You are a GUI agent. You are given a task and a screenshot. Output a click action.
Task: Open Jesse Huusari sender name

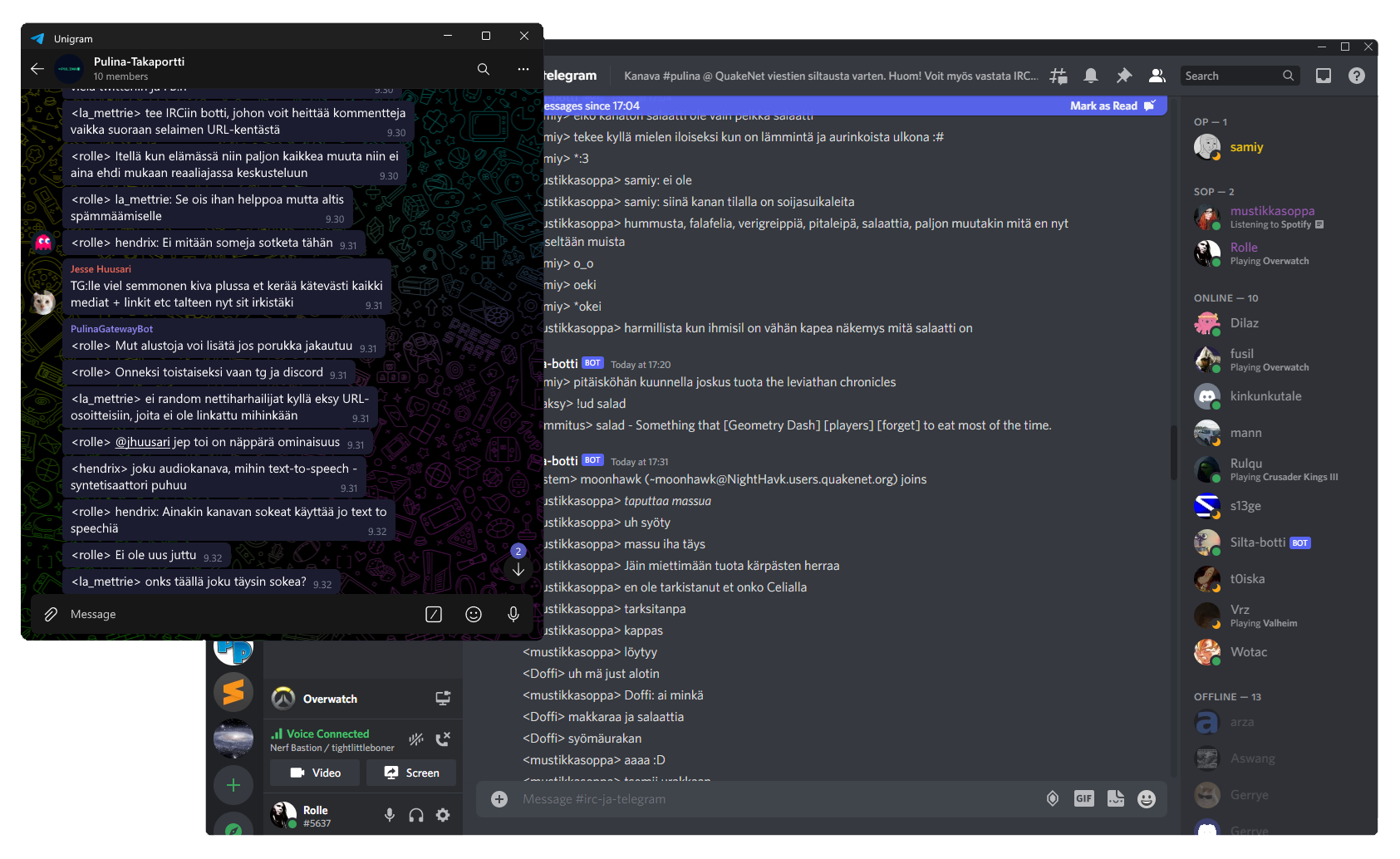[101, 269]
